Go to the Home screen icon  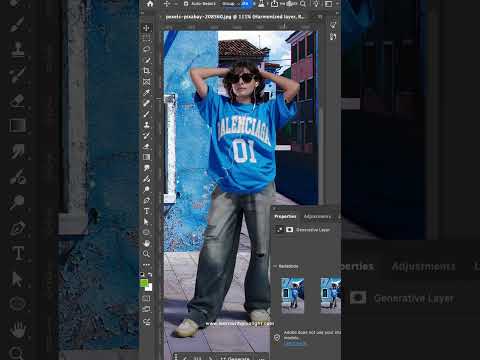point(150,4)
